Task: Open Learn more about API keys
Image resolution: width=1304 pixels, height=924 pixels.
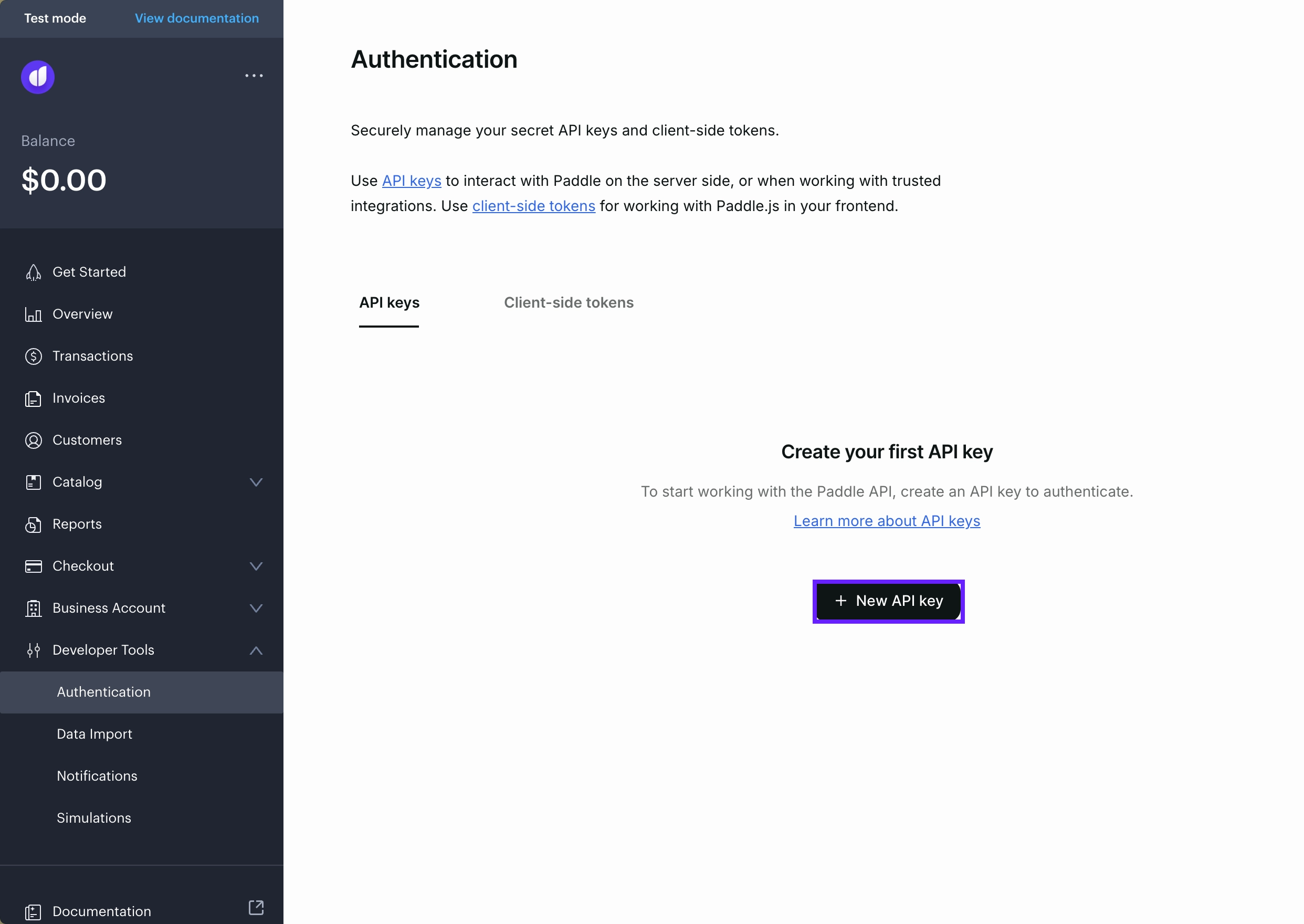Action: (887, 521)
